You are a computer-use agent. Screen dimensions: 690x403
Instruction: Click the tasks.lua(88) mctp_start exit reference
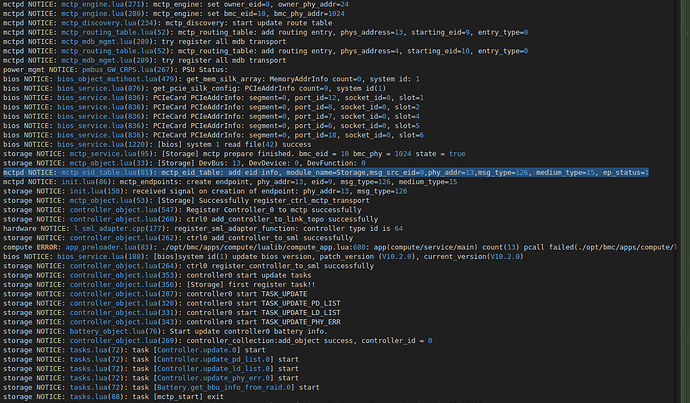pyautogui.click(x=89, y=398)
